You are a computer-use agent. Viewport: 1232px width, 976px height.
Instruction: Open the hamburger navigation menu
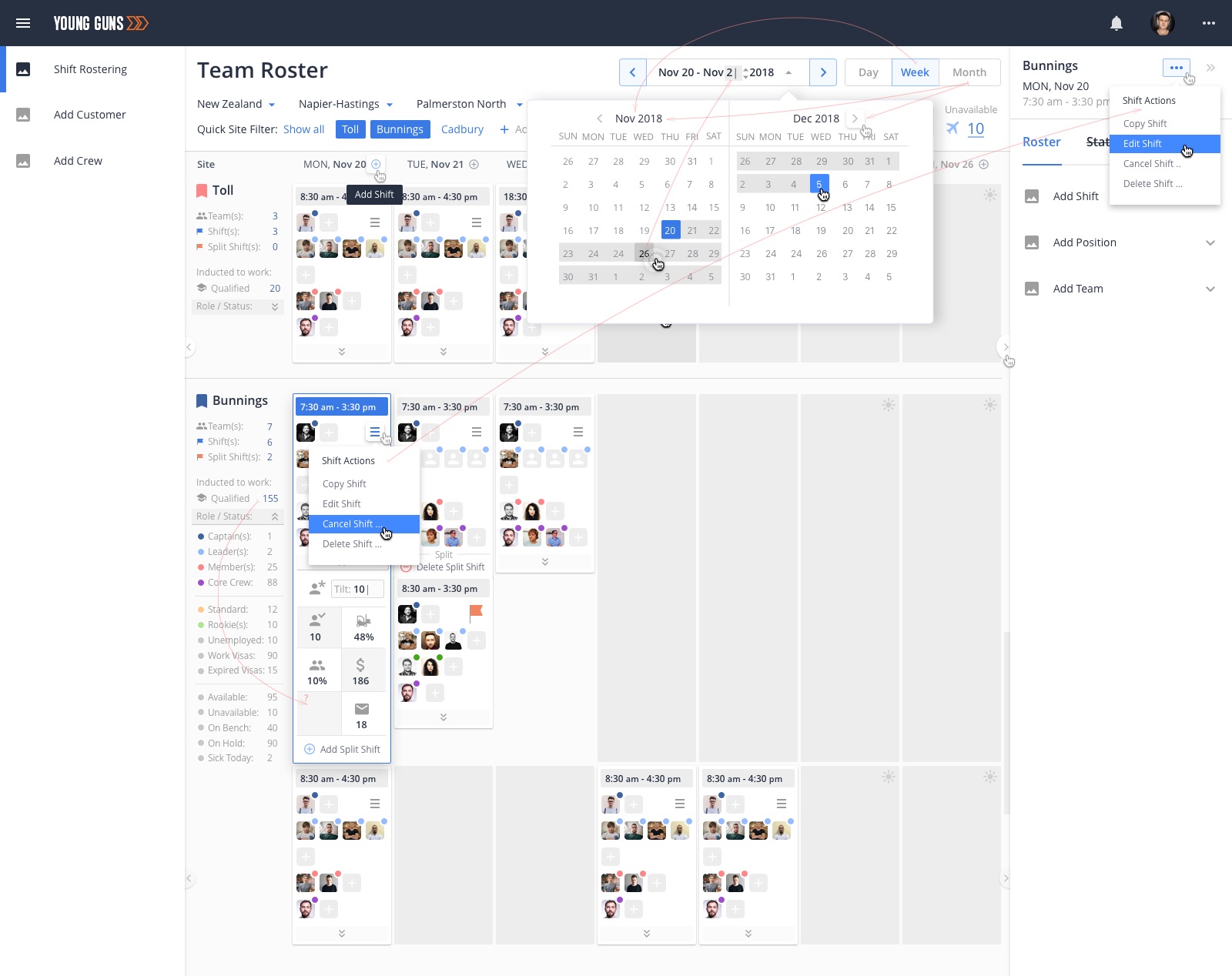23,23
